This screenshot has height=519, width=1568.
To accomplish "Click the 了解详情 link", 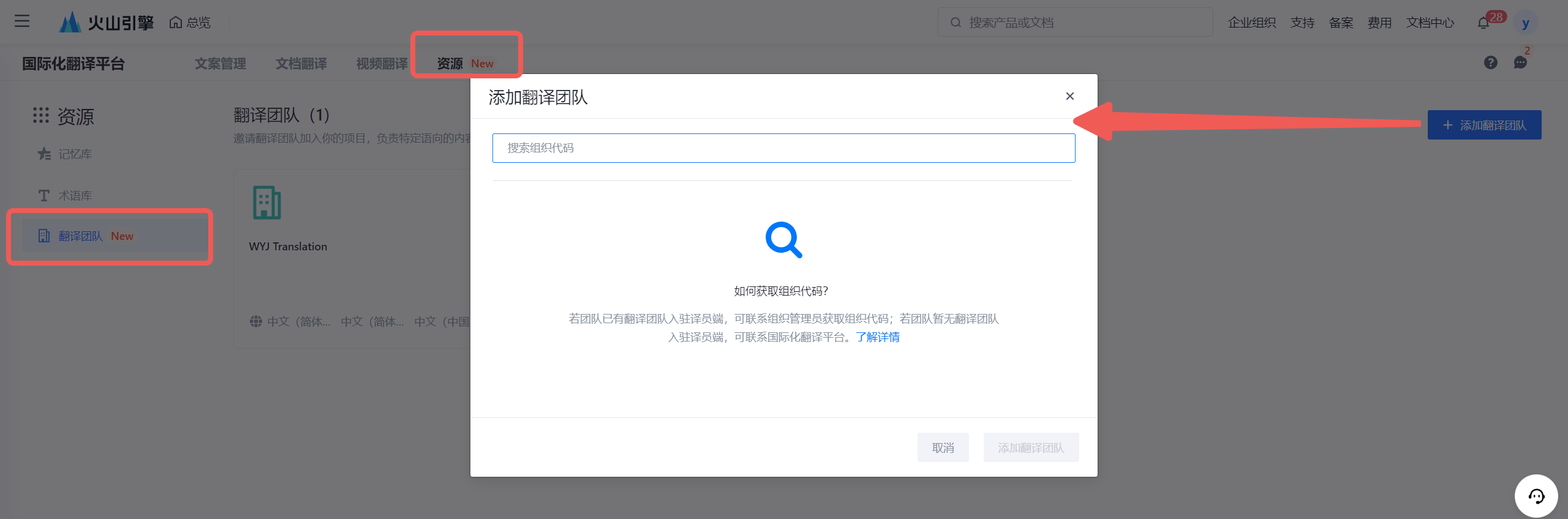I will tap(877, 337).
